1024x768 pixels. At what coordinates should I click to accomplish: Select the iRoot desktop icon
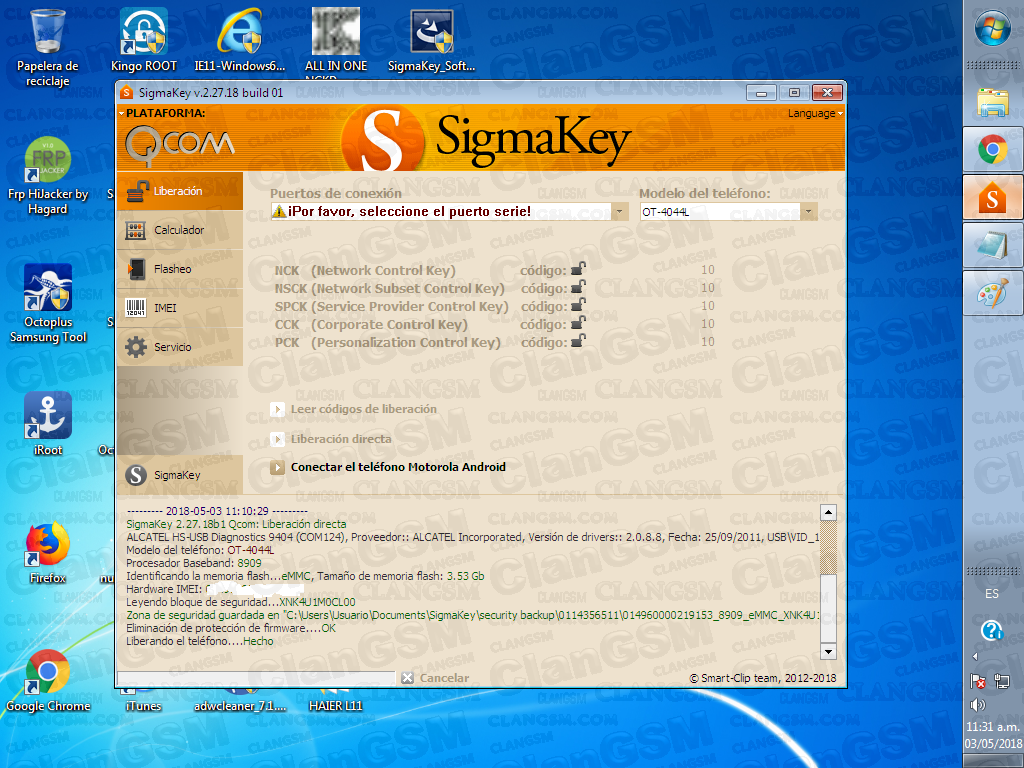pyautogui.click(x=48, y=424)
